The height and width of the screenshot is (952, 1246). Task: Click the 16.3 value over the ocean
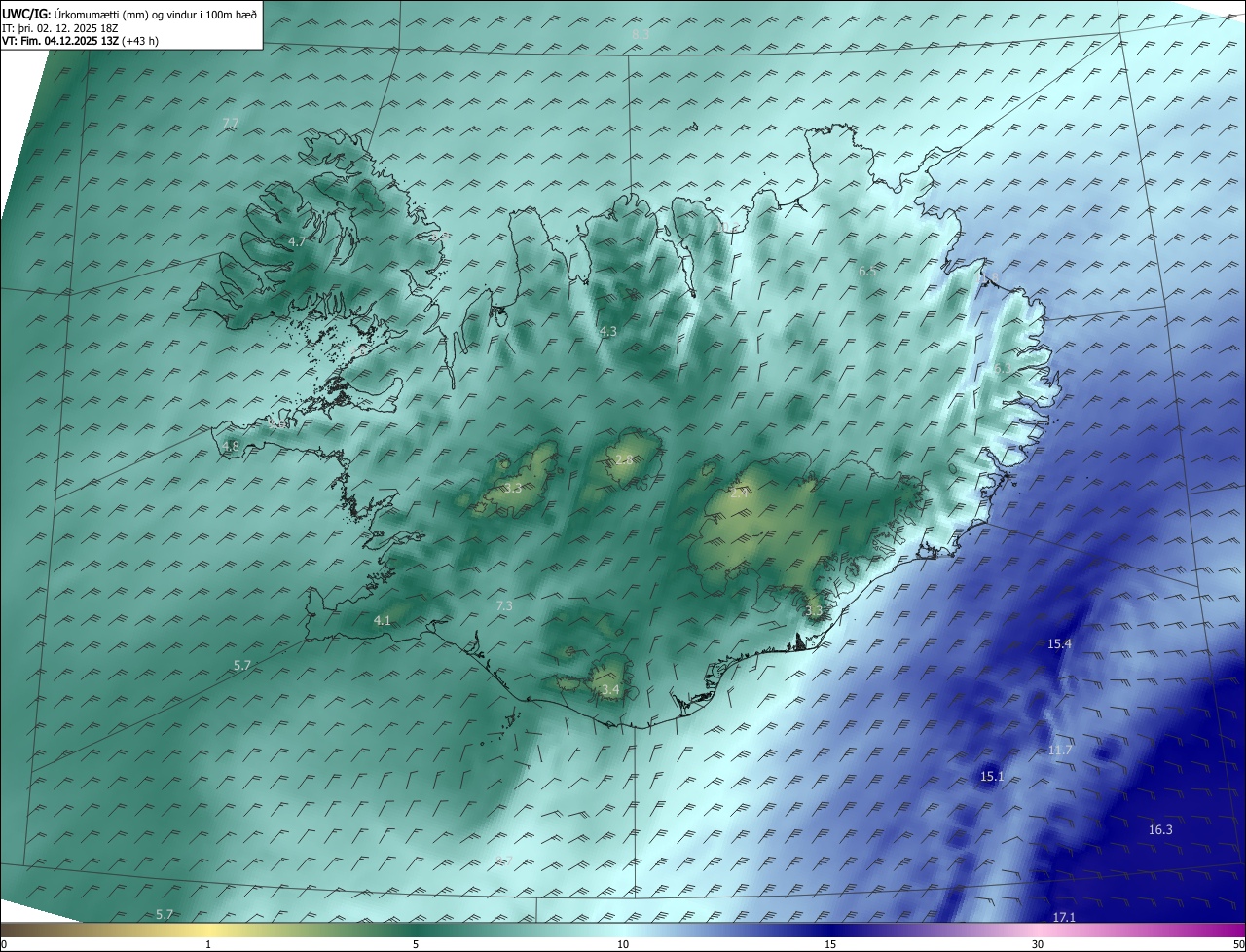[1160, 830]
